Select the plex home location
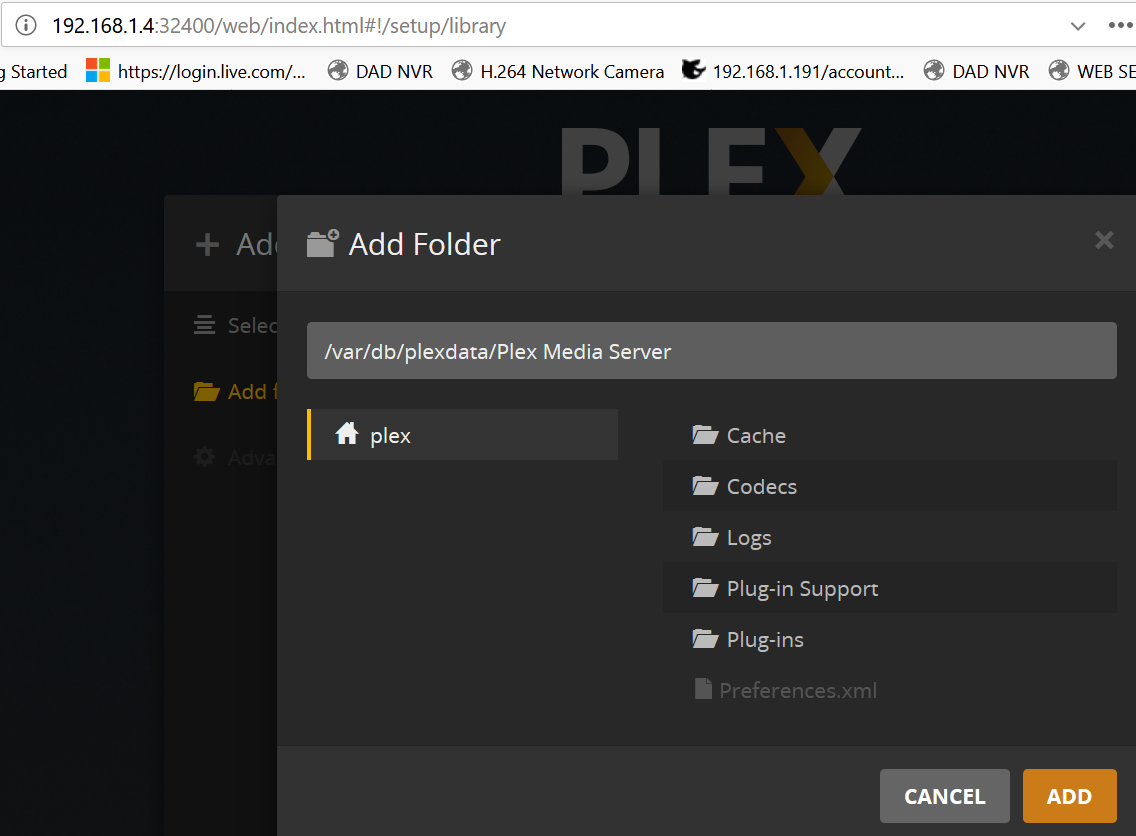The image size is (1136, 836). click(463, 435)
